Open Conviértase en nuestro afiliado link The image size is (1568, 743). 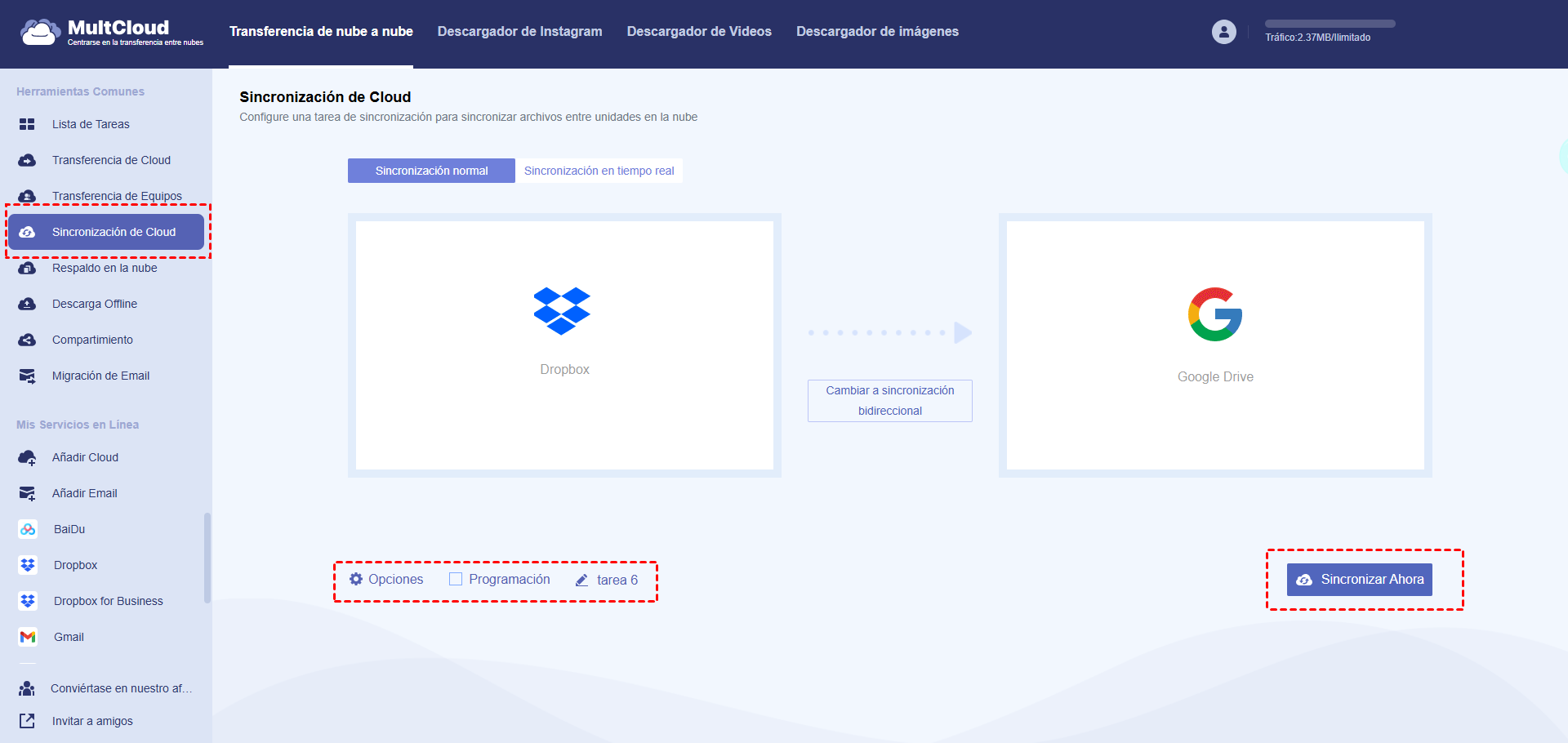pyautogui.click(x=121, y=688)
